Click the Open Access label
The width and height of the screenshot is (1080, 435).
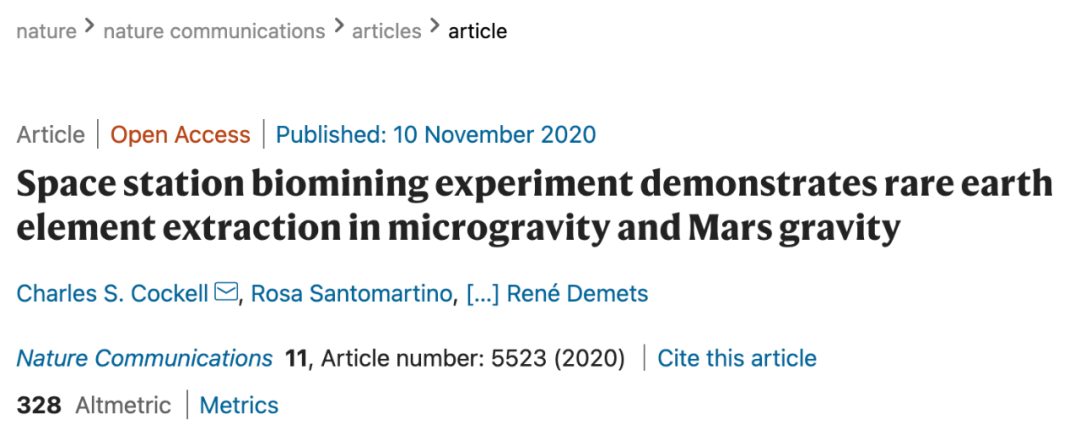(180, 135)
